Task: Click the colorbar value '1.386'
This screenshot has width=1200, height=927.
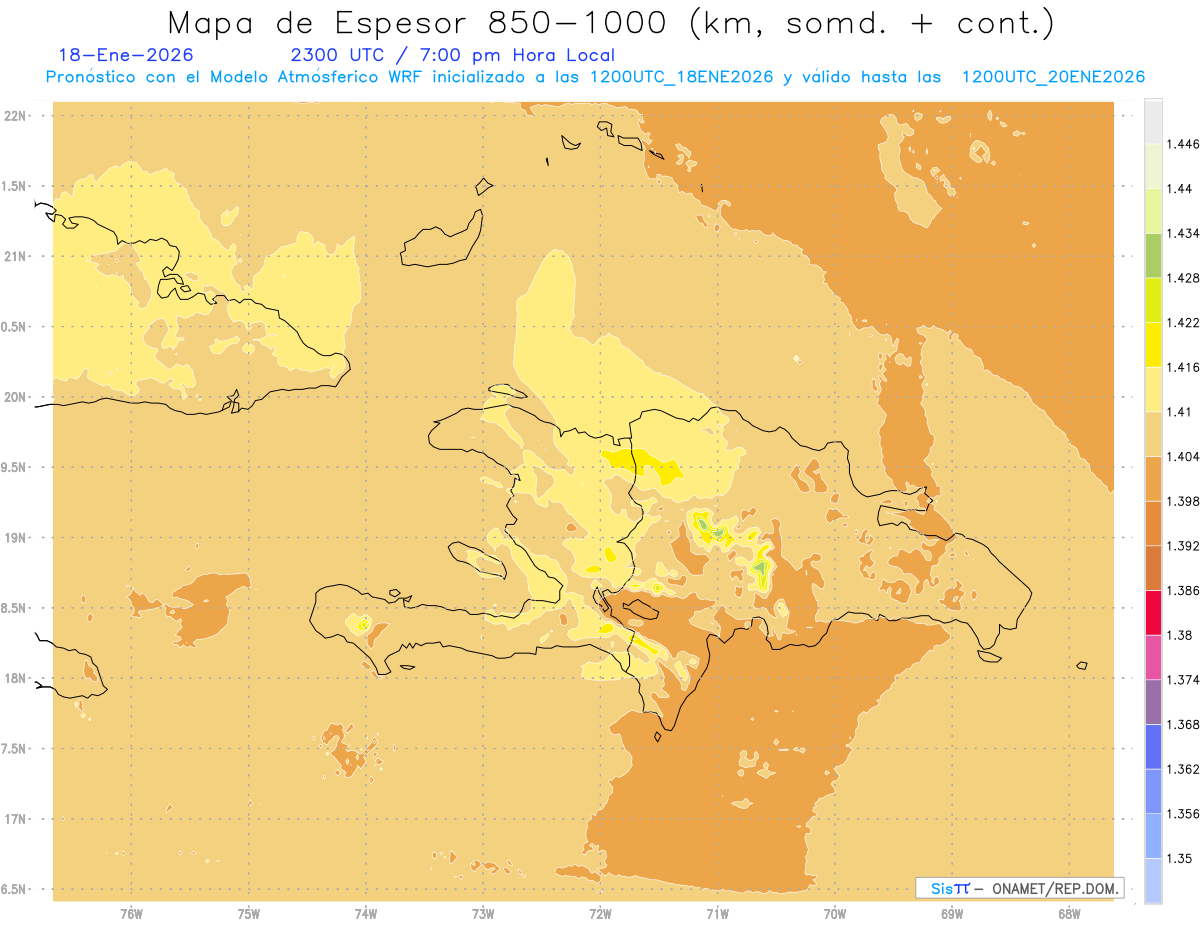Action: coord(1182,590)
